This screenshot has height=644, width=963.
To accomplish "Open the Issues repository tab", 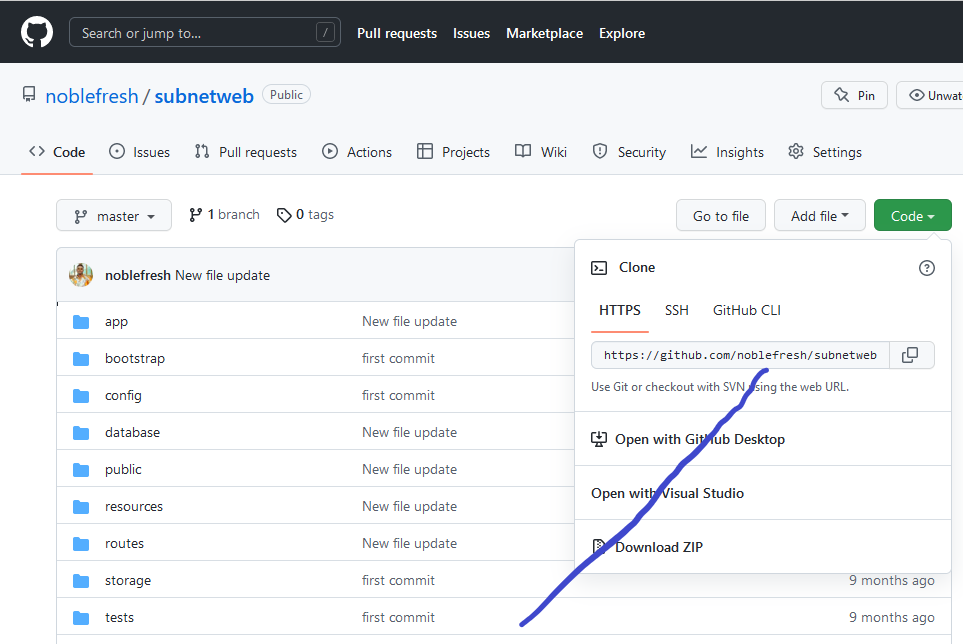I will (139, 152).
